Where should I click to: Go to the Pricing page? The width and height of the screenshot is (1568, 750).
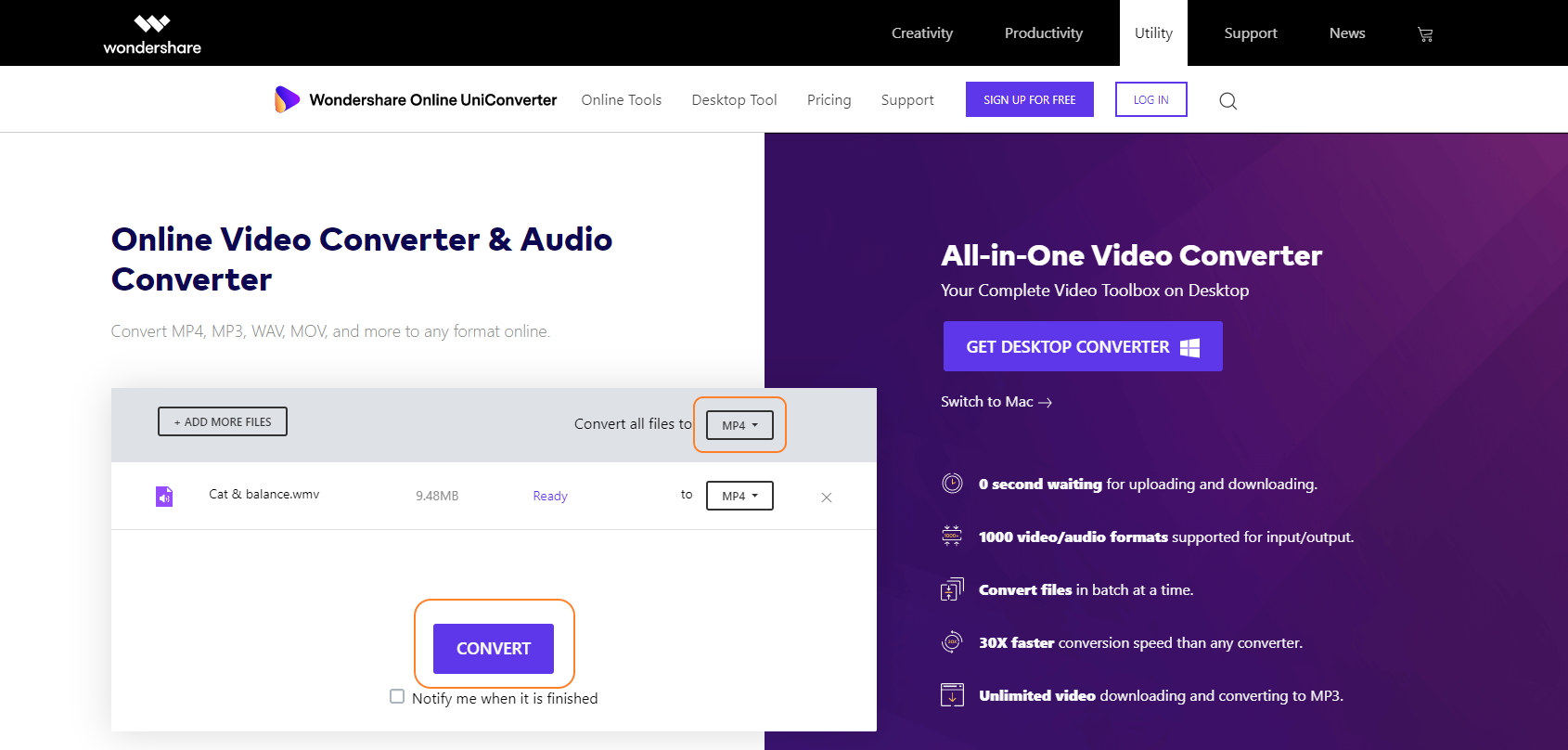click(829, 100)
